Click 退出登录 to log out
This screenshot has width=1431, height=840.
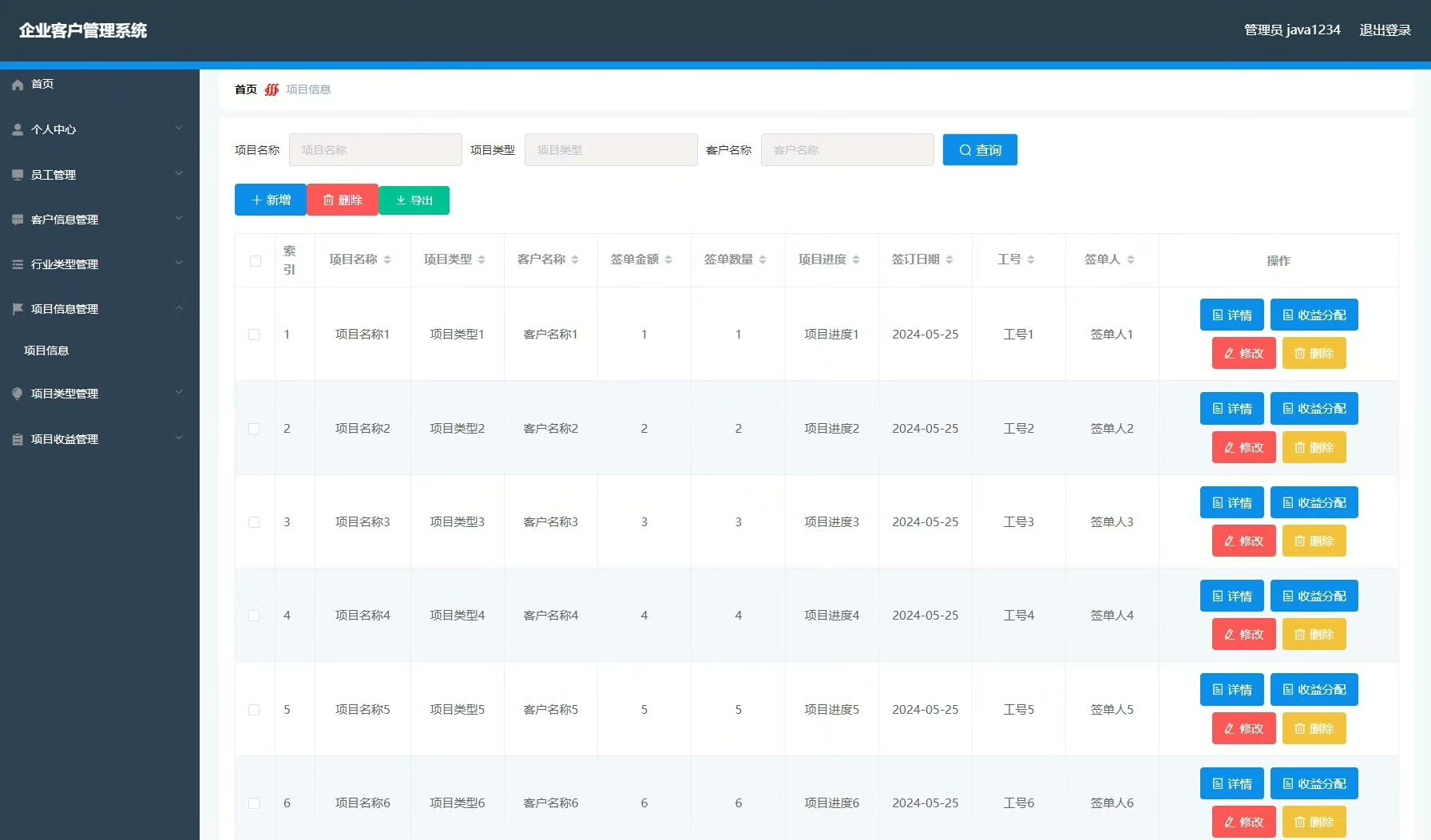click(x=1385, y=30)
